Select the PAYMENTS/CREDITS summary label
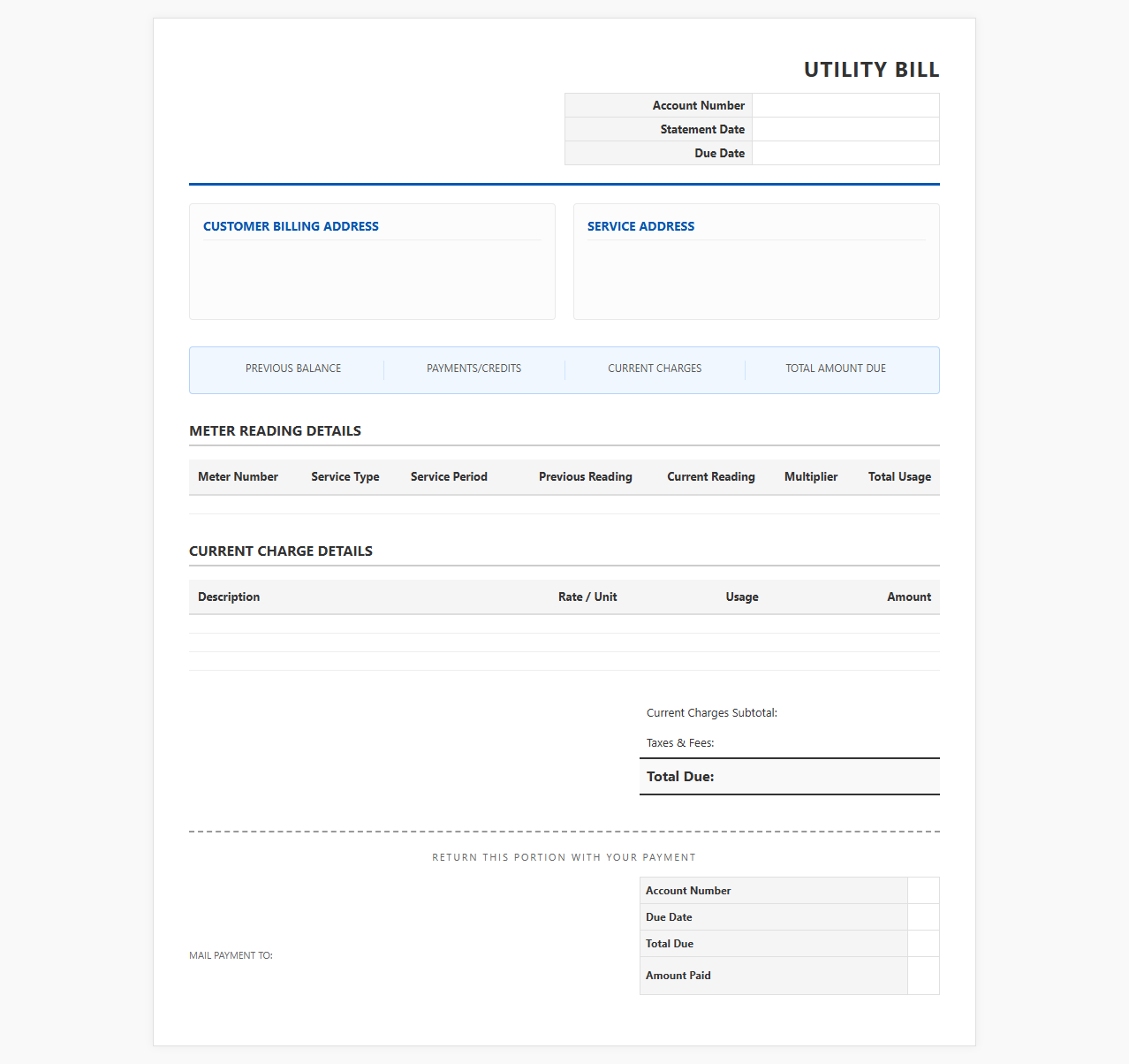This screenshot has width=1129, height=1064. coord(474,369)
